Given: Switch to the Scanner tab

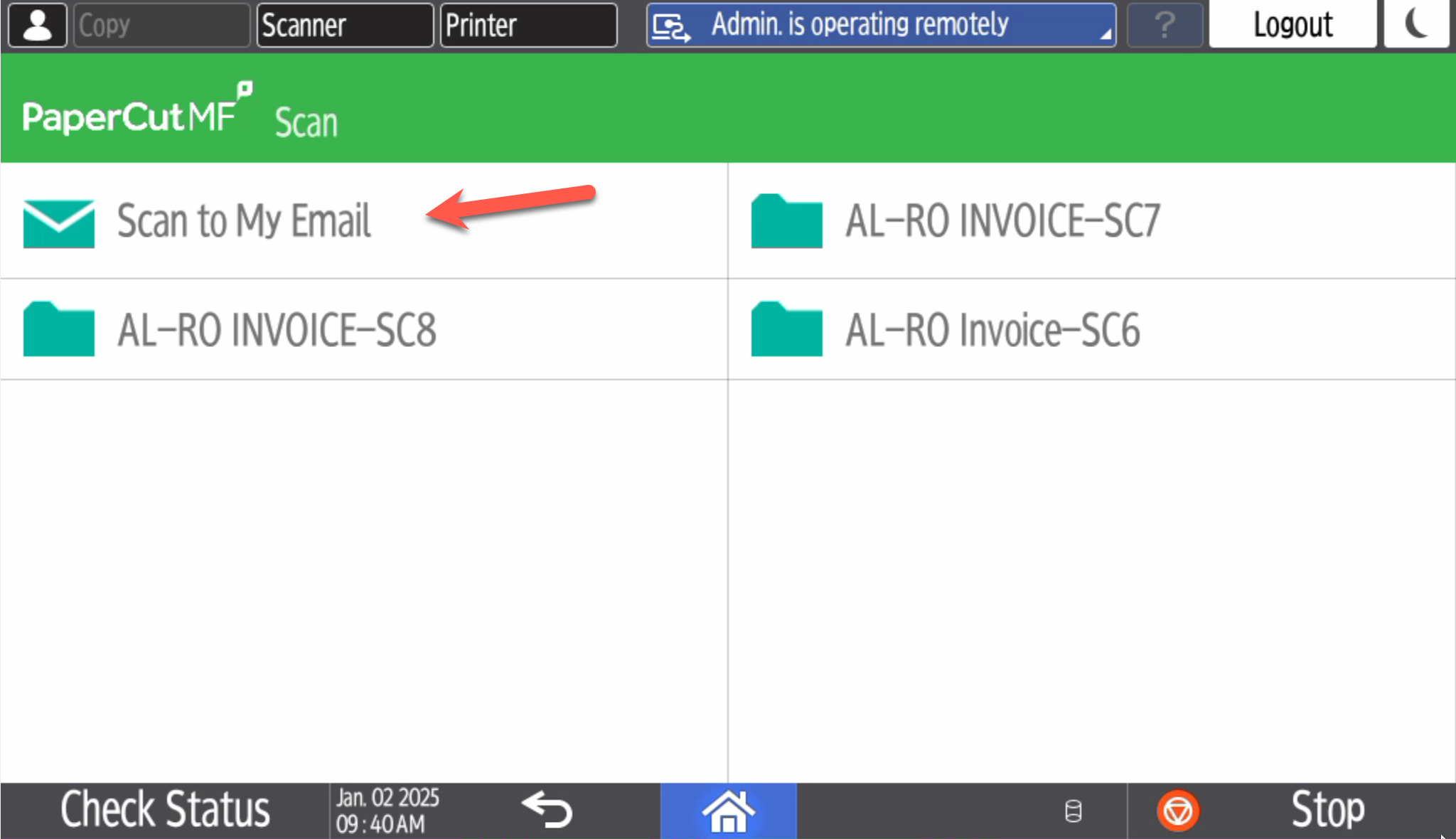Looking at the screenshot, I should click(345, 26).
